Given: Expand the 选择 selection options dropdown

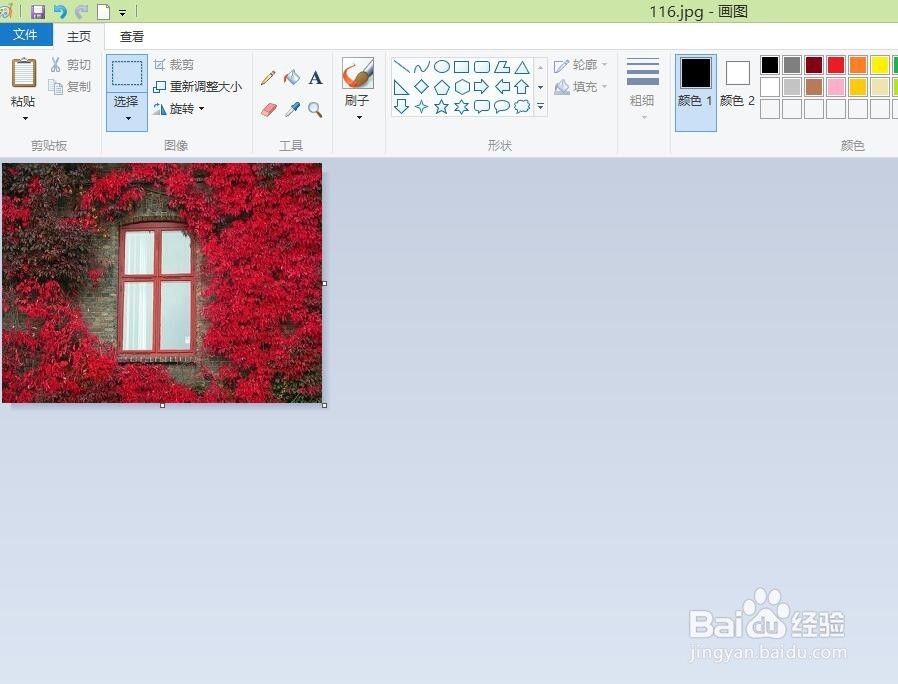Looking at the screenshot, I should click(x=128, y=118).
